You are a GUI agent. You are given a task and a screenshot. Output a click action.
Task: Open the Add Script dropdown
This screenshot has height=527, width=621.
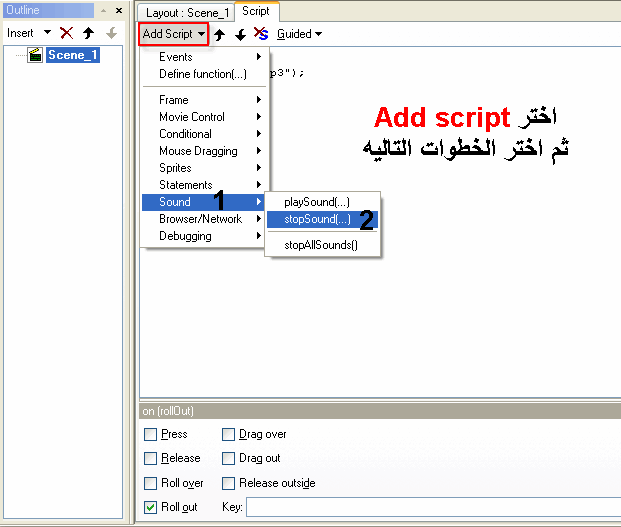(173, 34)
